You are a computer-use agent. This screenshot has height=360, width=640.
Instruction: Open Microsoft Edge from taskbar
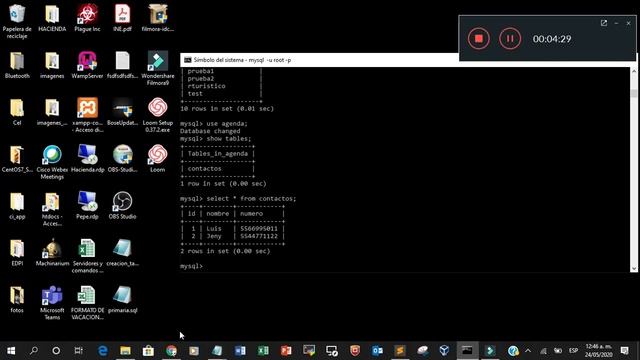pyautogui.click(x=102, y=351)
